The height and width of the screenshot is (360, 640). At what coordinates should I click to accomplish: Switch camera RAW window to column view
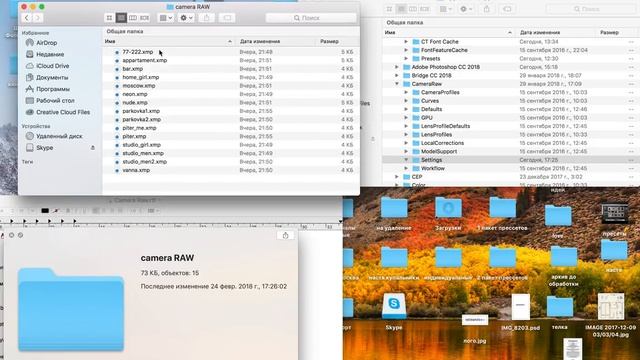[x=133, y=18]
